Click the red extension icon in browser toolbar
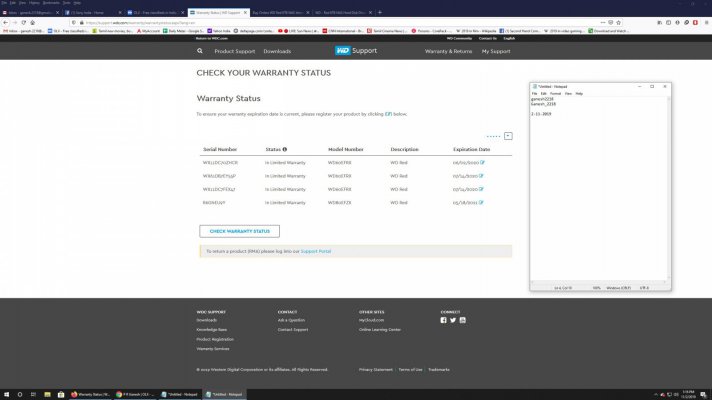 pyautogui.click(x=695, y=22)
